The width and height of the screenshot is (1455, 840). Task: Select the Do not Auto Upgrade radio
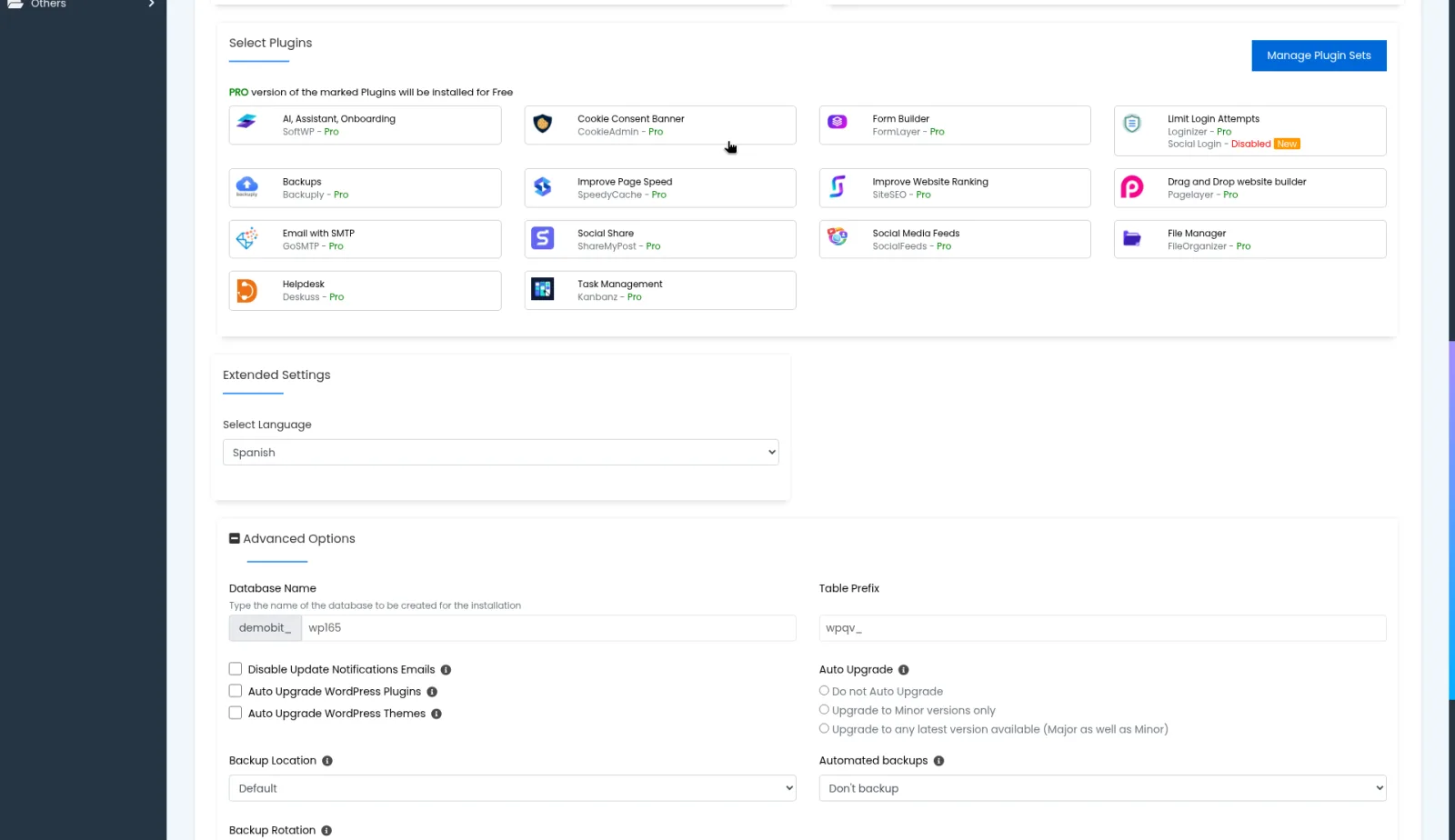tap(824, 691)
